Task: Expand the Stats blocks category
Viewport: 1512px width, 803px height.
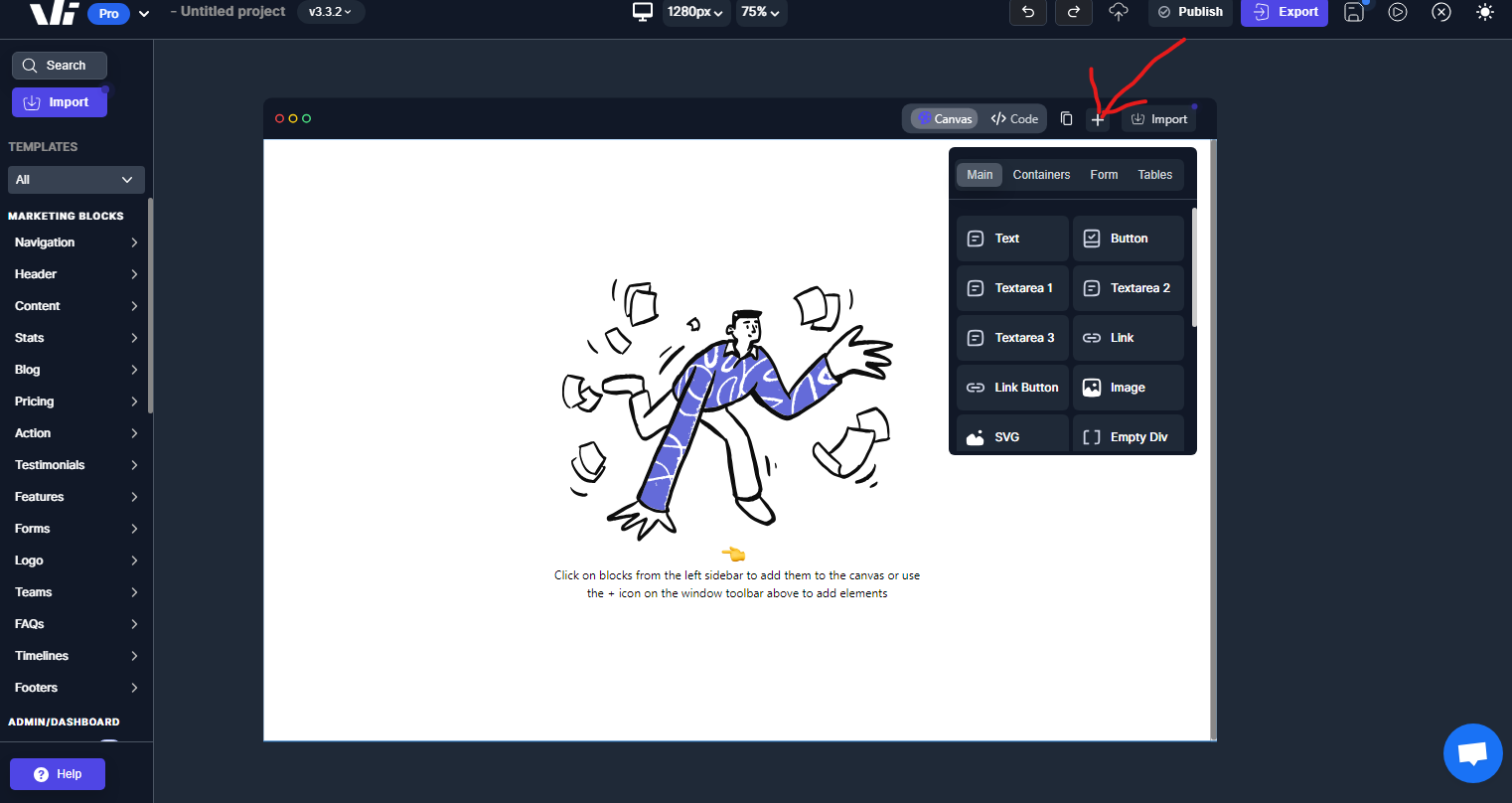Action: 76,338
